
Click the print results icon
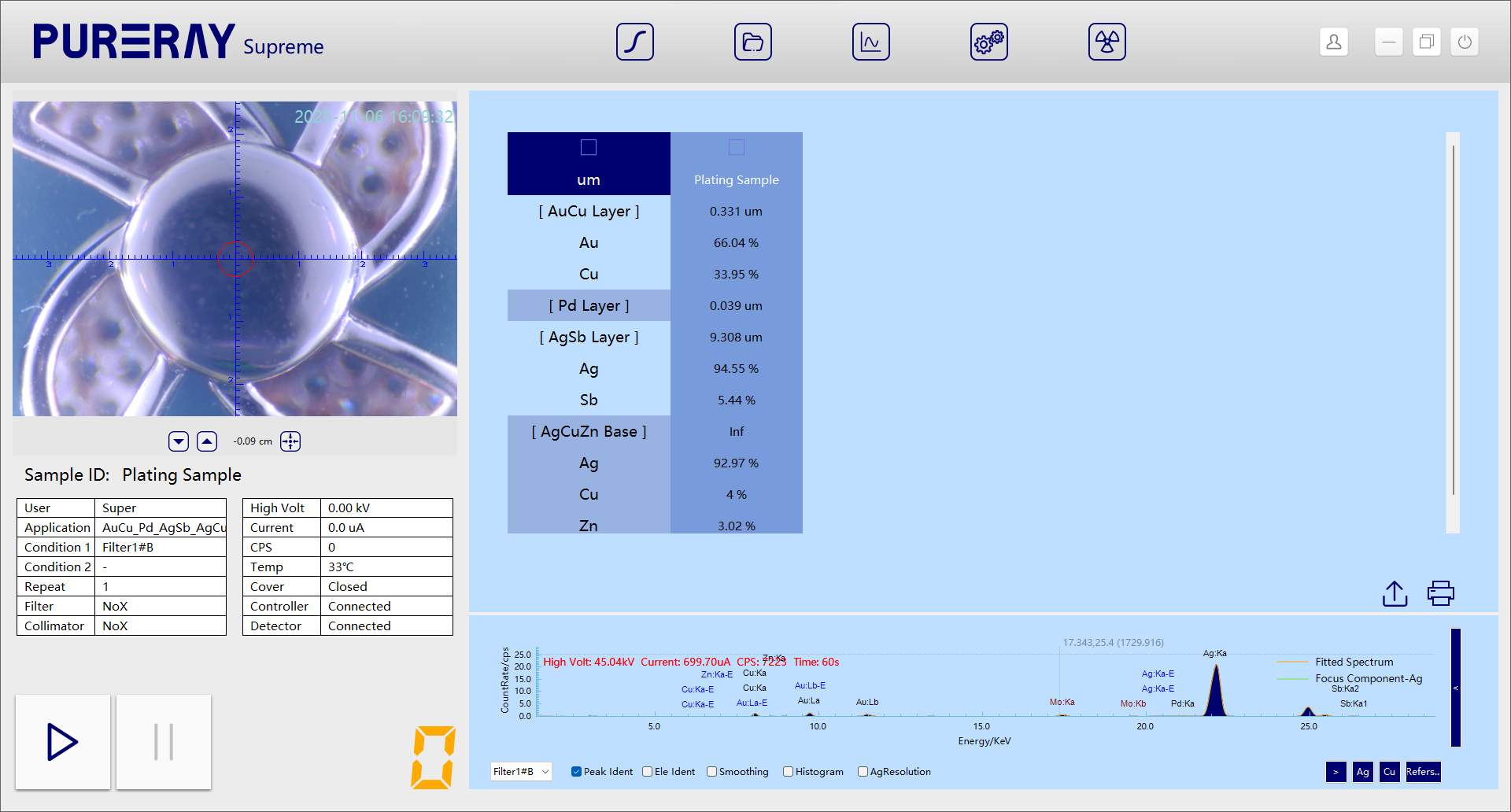click(x=1440, y=593)
